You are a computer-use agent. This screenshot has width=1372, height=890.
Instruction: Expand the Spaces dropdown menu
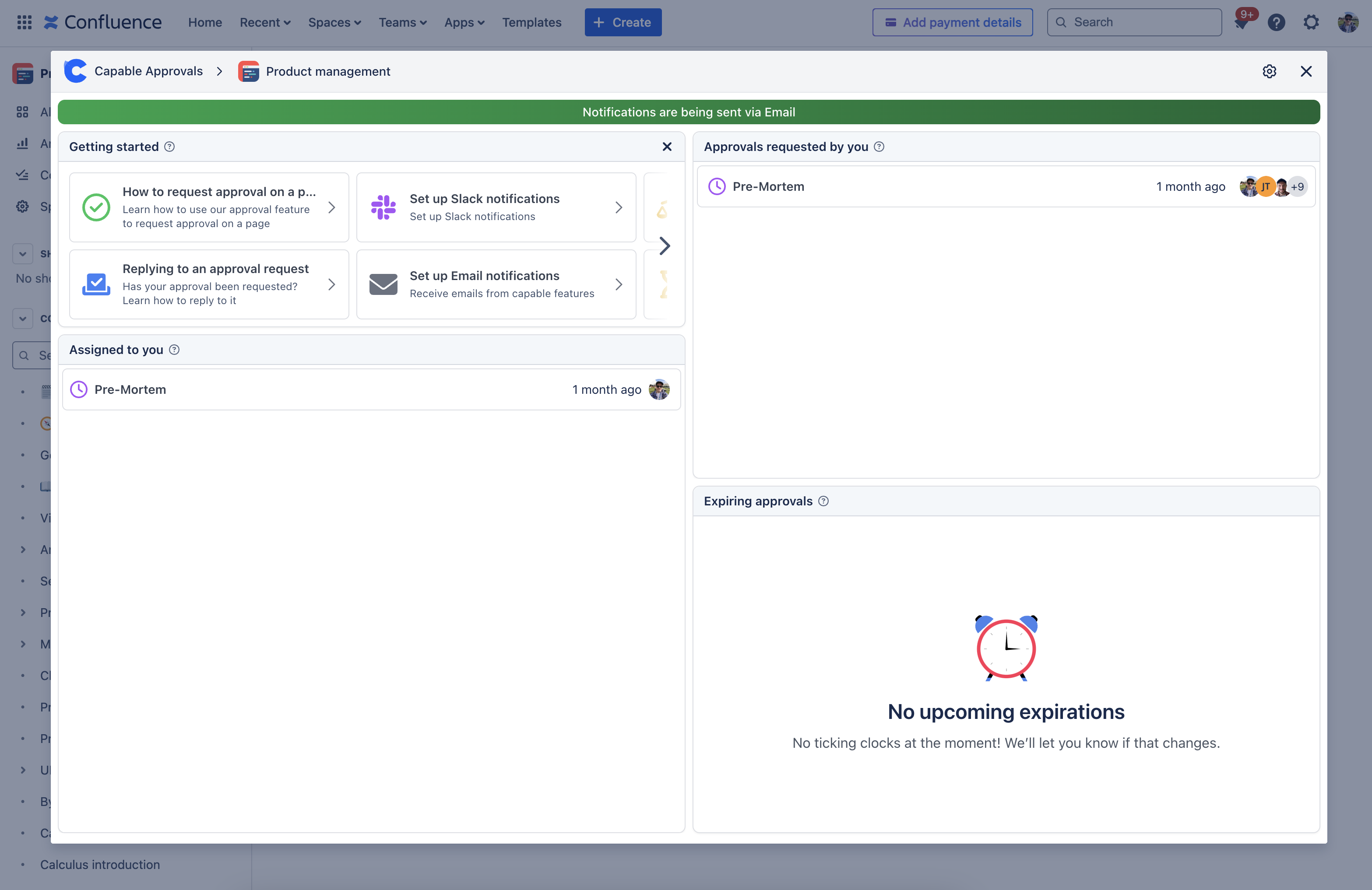(334, 22)
